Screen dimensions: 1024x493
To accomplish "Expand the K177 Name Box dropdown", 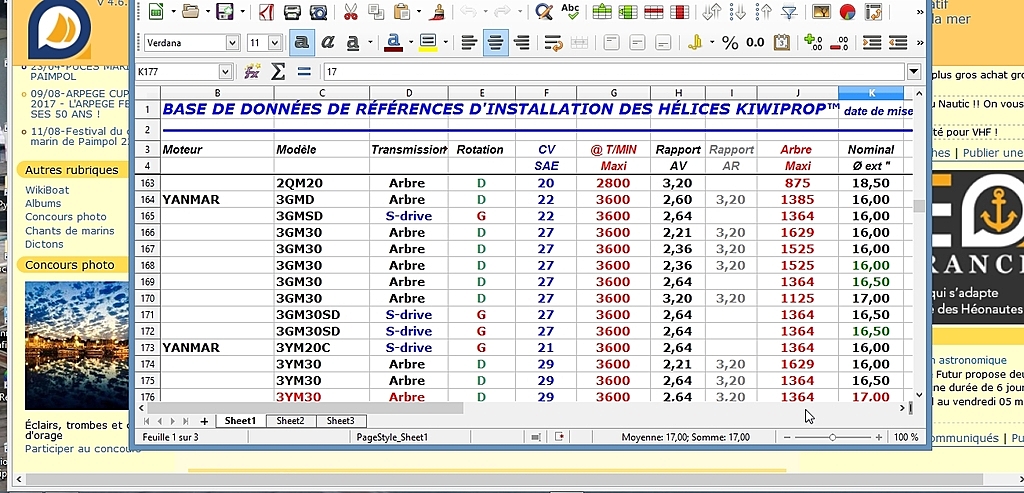I will point(225,72).
